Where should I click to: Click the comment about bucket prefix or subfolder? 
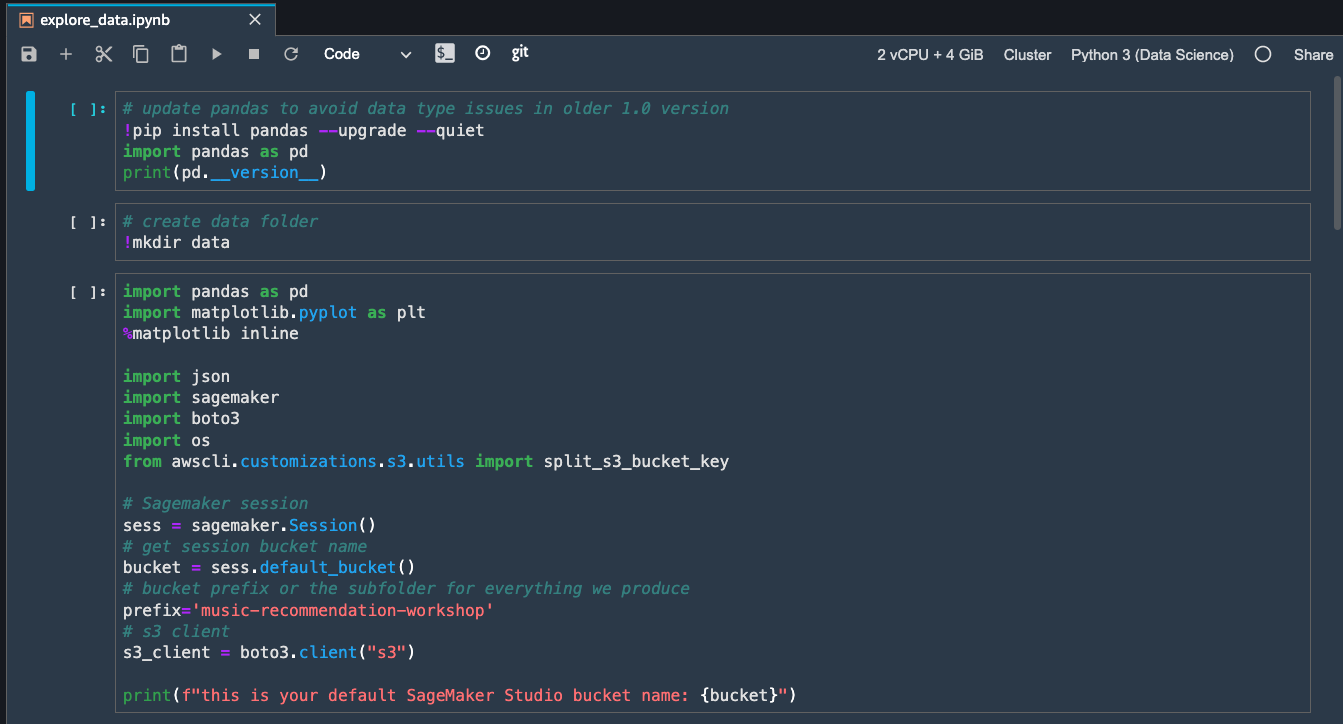point(406,588)
